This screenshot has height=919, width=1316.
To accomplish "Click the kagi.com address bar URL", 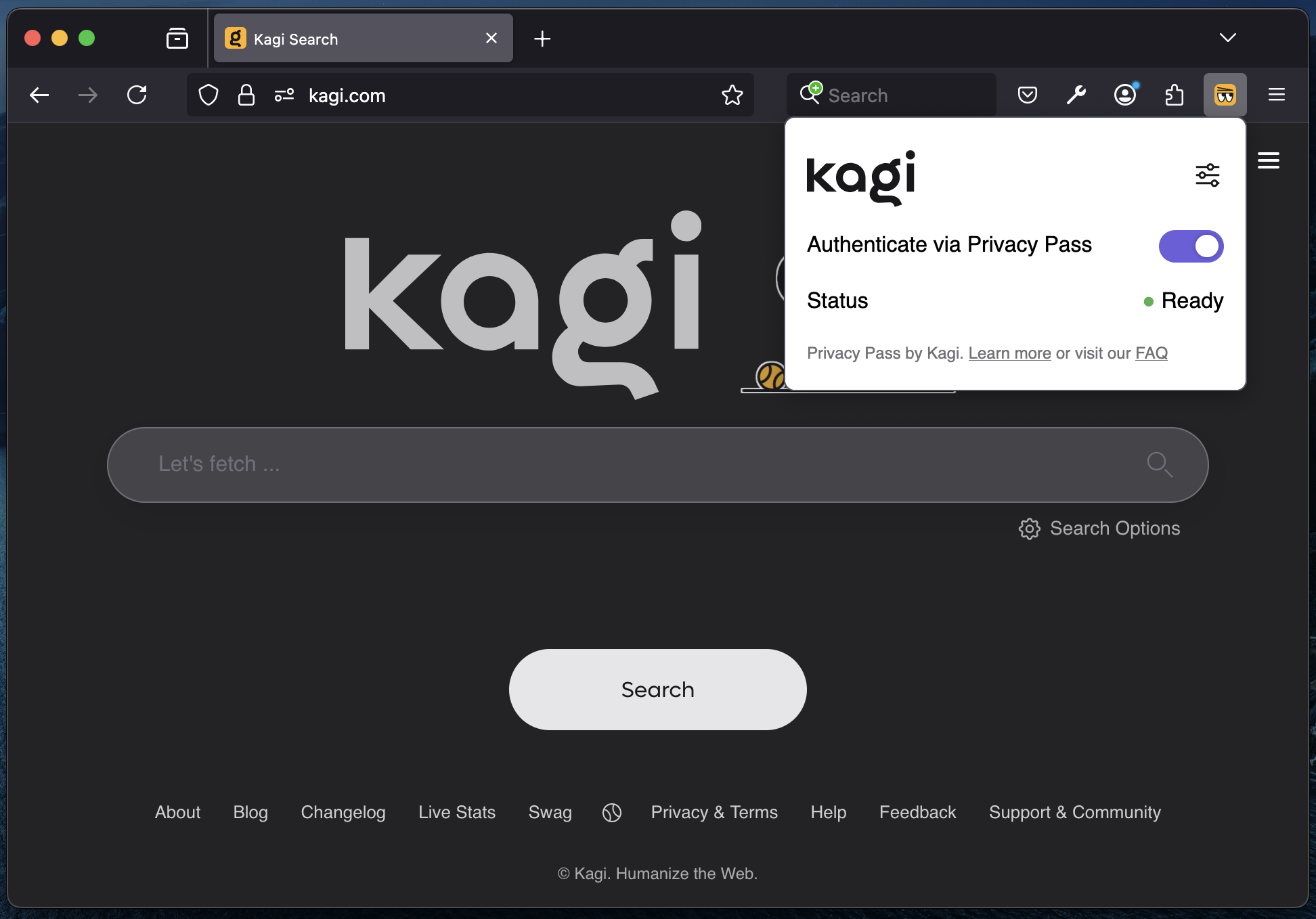I will pyautogui.click(x=347, y=95).
